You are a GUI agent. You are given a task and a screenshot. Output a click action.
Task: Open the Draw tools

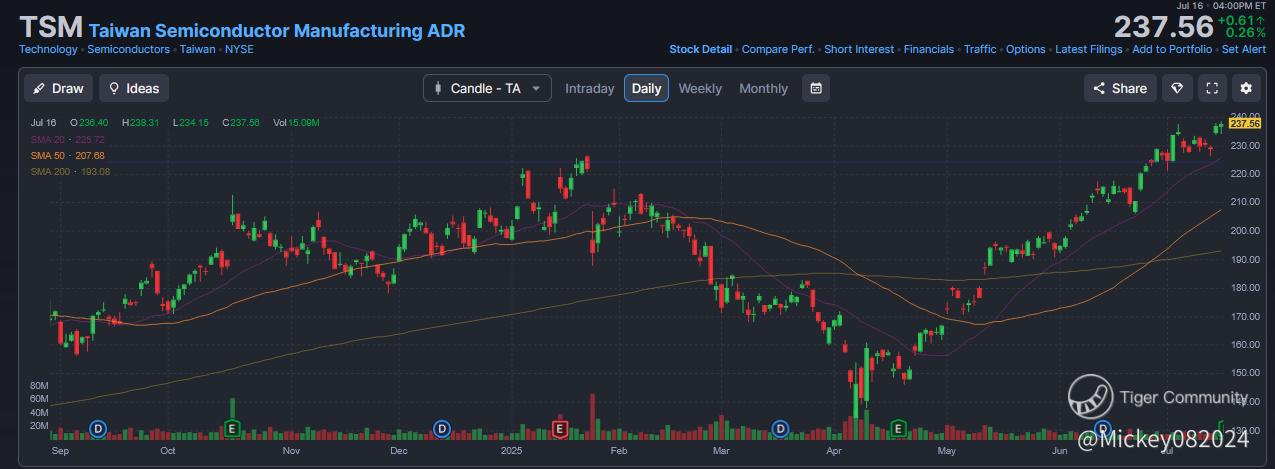click(58, 88)
